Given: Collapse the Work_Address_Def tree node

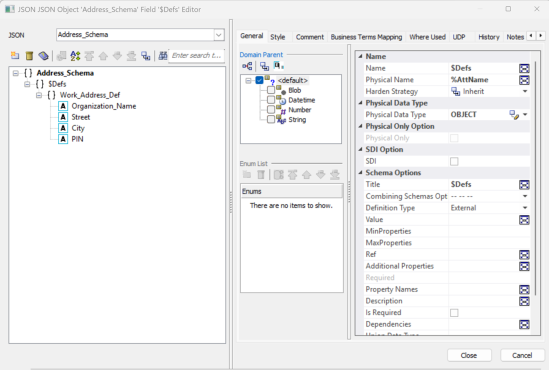Looking at the screenshot, I should pyautogui.click(x=39, y=95).
